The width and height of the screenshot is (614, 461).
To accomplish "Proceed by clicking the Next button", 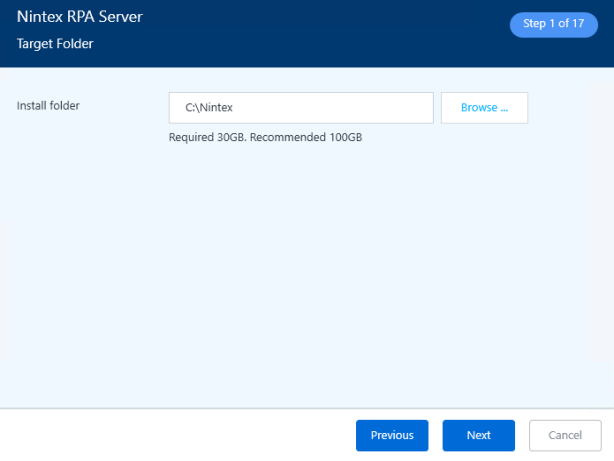I will click(478, 435).
